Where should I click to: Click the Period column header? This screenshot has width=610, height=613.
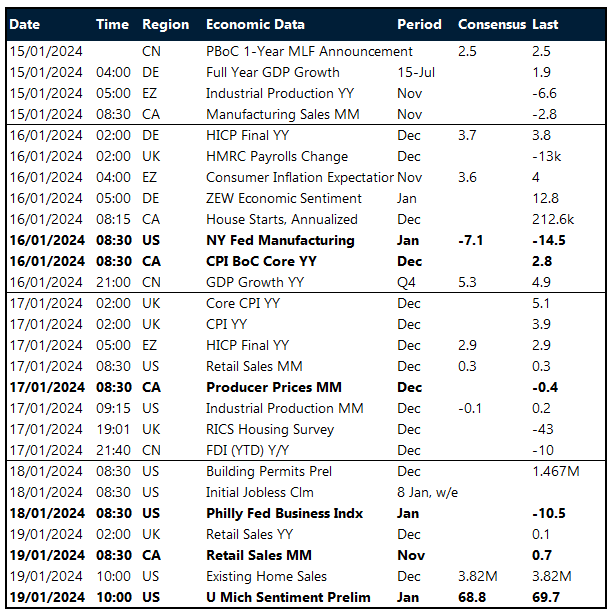pyautogui.click(x=418, y=24)
